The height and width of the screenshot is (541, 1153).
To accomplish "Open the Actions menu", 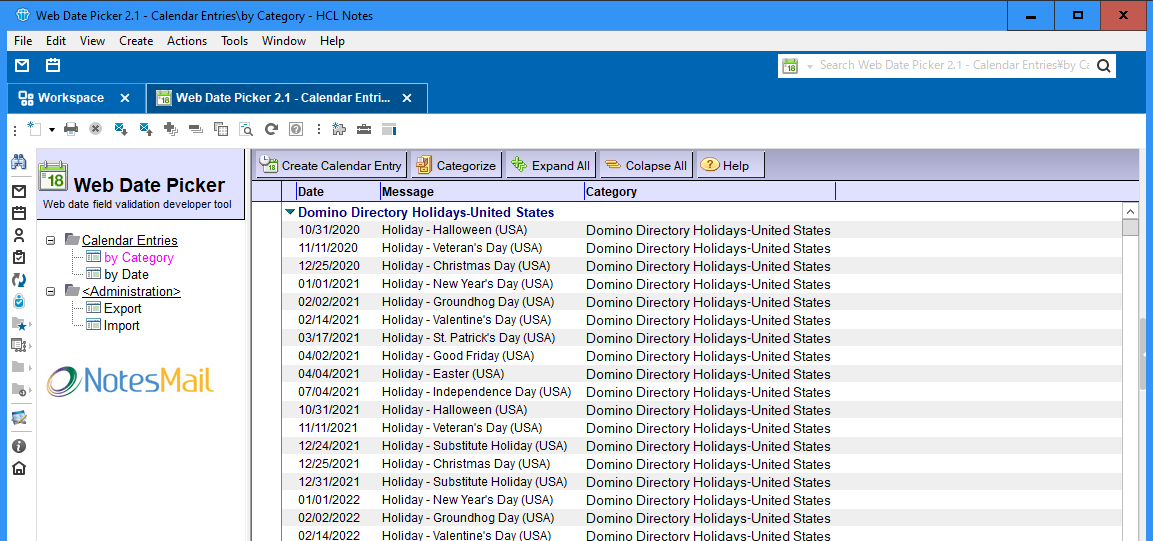I will (186, 41).
